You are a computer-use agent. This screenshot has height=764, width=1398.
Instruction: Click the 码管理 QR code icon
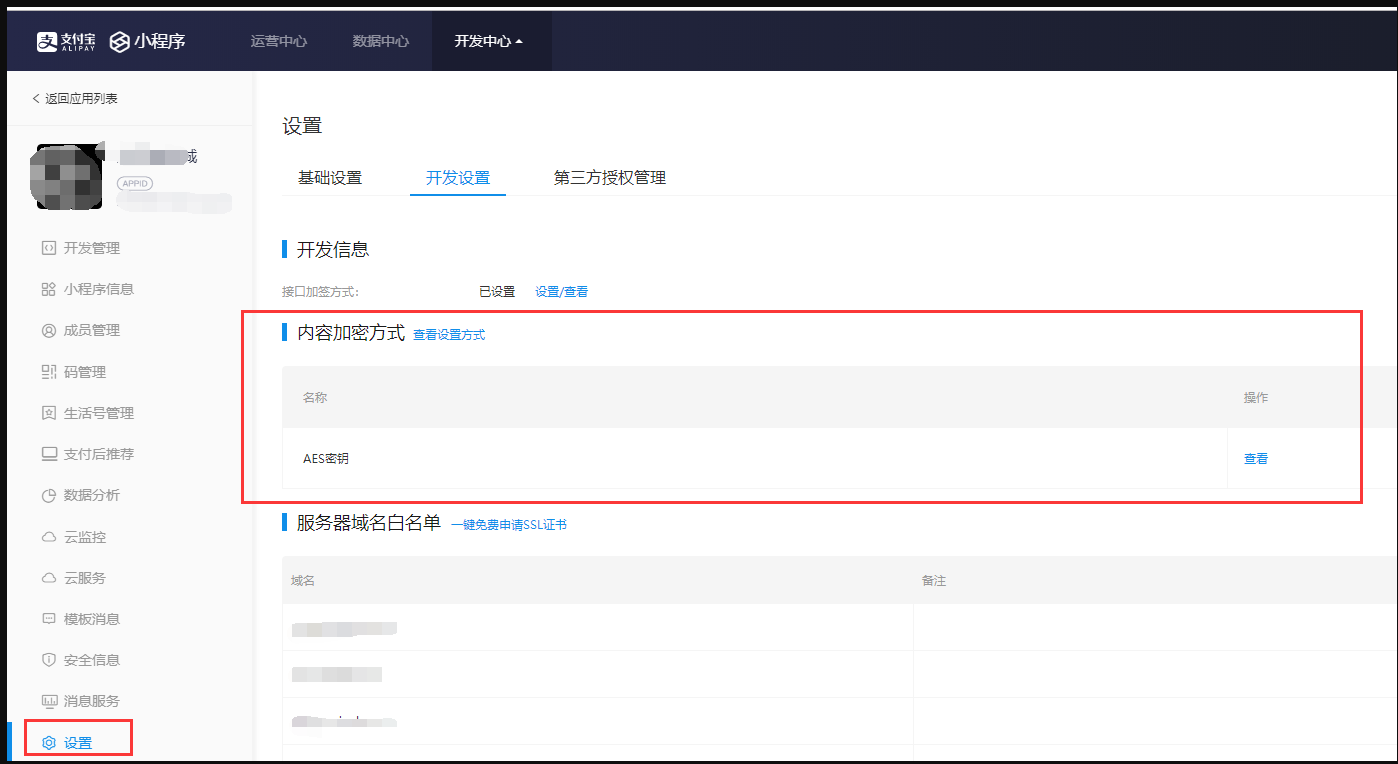pyautogui.click(x=48, y=372)
